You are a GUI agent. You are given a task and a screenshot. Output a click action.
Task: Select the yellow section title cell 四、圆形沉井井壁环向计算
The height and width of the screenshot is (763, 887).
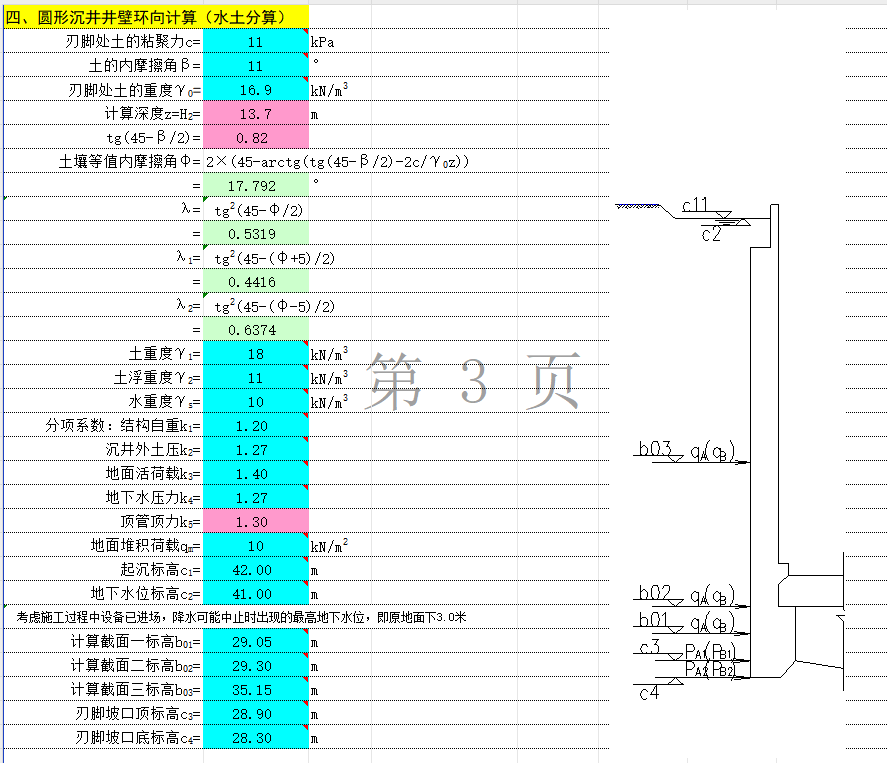pyautogui.click(x=156, y=18)
